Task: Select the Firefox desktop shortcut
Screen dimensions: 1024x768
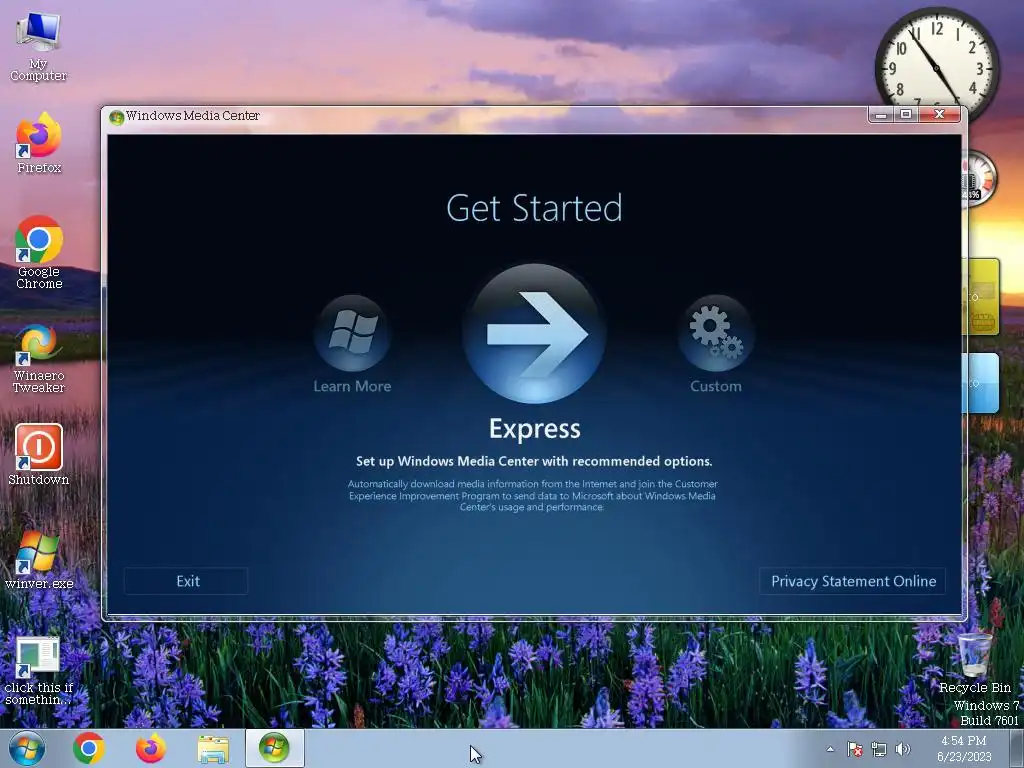Action: (39, 143)
